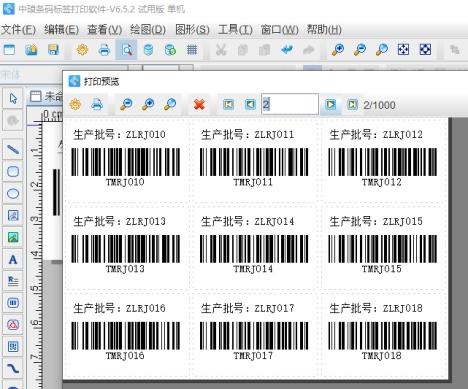Click the fit-to-window expand arrows icon
This screenshot has width=468, height=389.
click(403, 50)
